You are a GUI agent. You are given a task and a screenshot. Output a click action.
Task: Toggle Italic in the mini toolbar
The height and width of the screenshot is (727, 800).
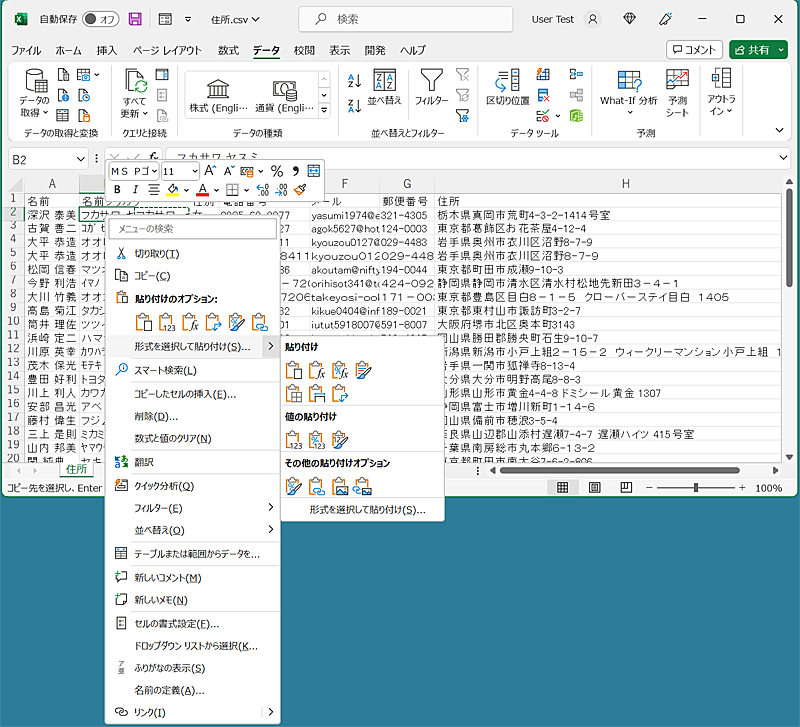pos(135,190)
